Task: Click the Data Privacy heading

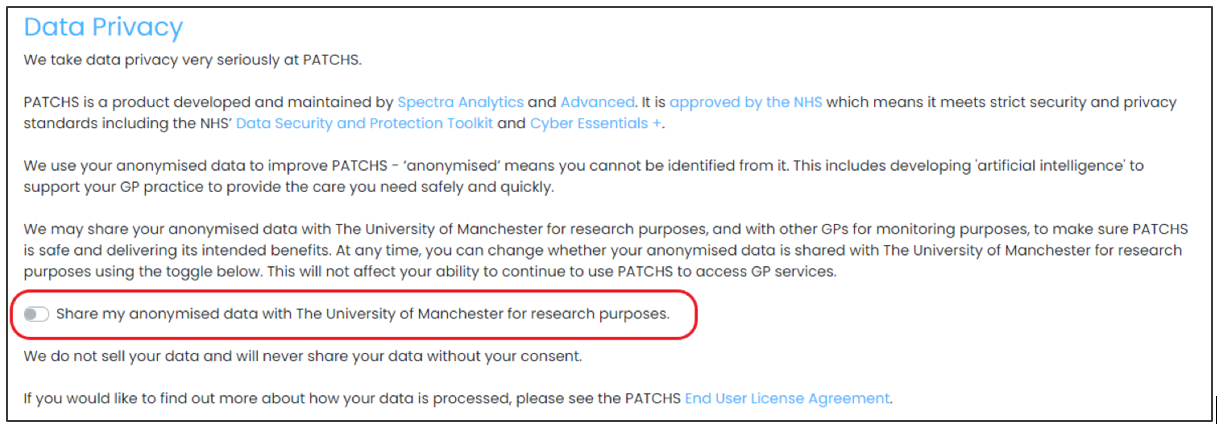Action: point(104,27)
